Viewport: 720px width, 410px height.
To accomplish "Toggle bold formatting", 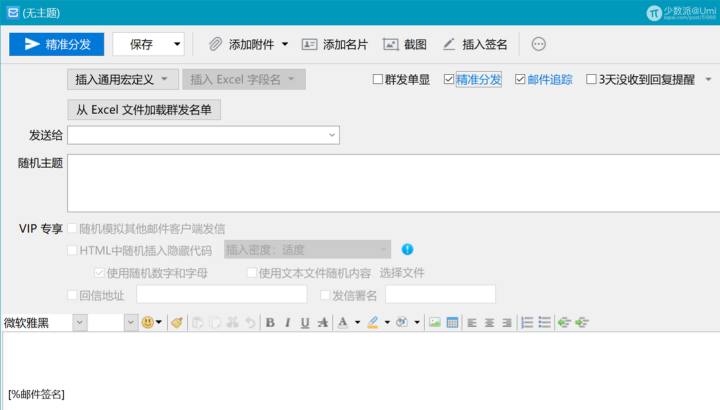I will tap(270, 323).
